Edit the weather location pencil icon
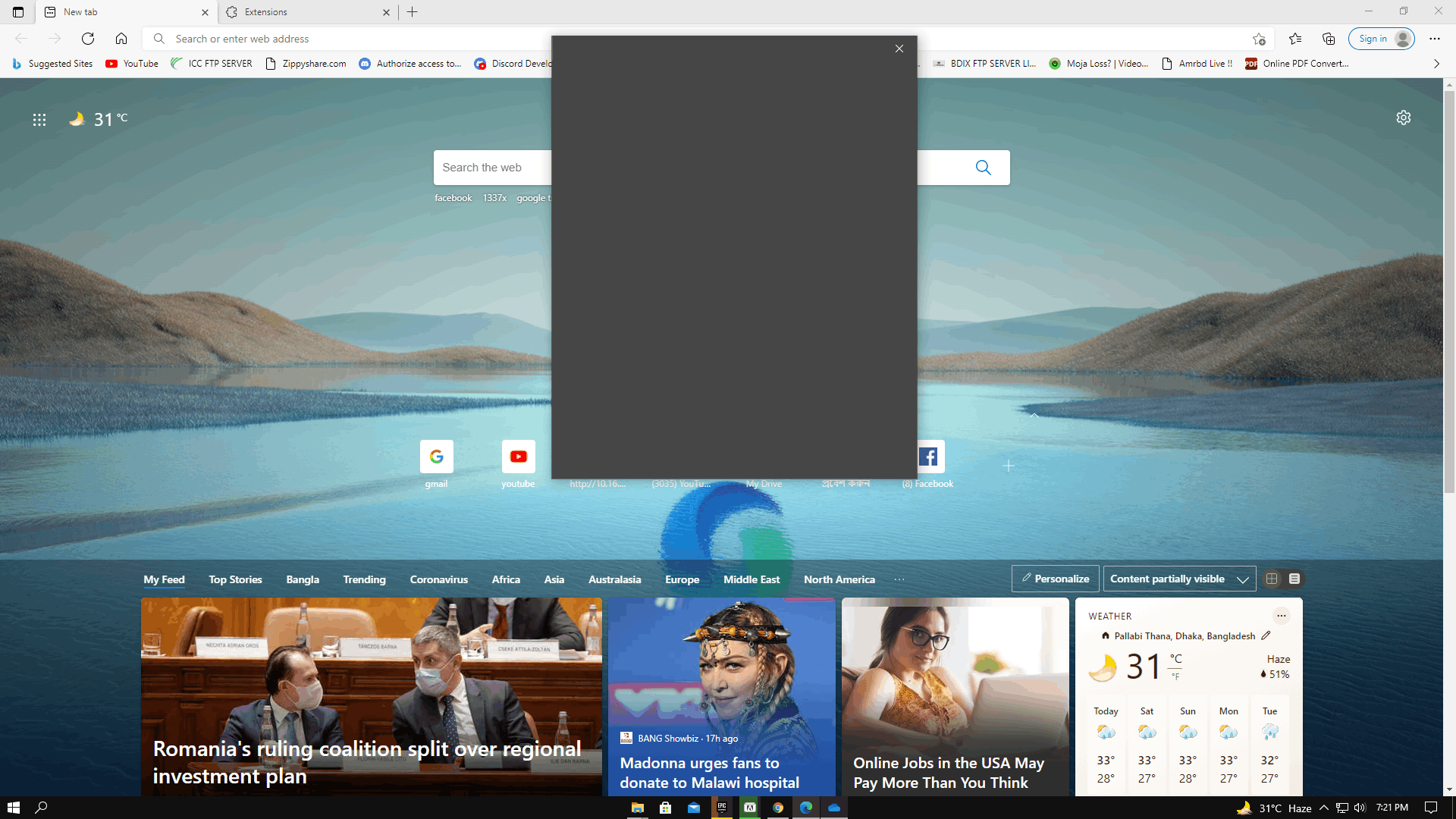Image resolution: width=1456 pixels, height=819 pixels. coord(1266,635)
